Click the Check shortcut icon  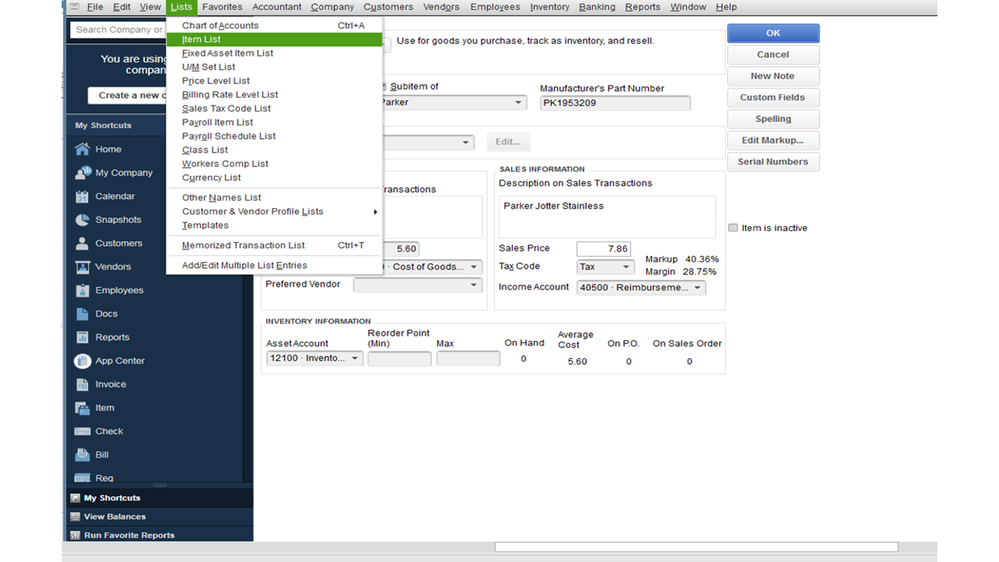[x=82, y=431]
